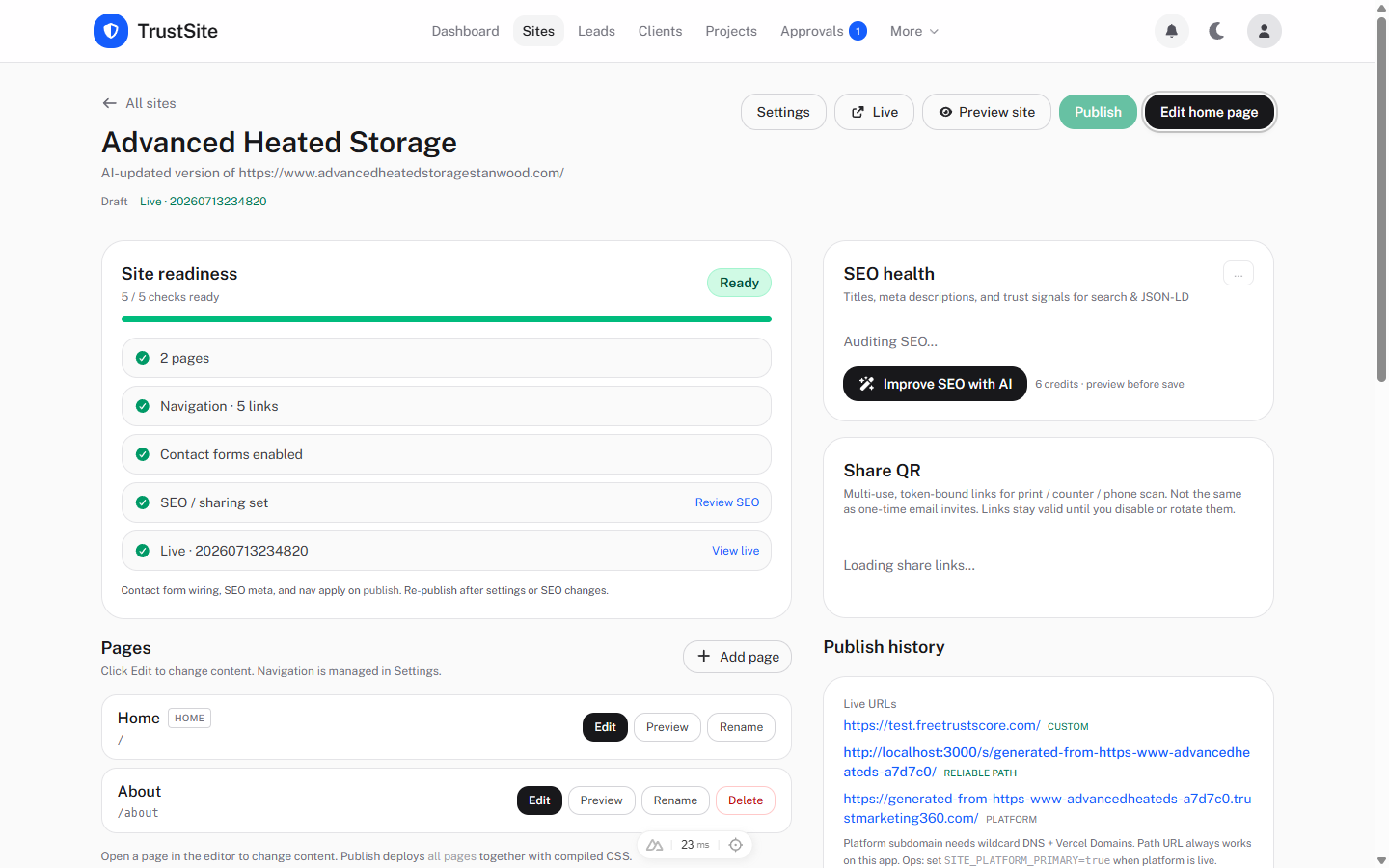
Task: Click the green Live version label under title
Action: click(203, 202)
